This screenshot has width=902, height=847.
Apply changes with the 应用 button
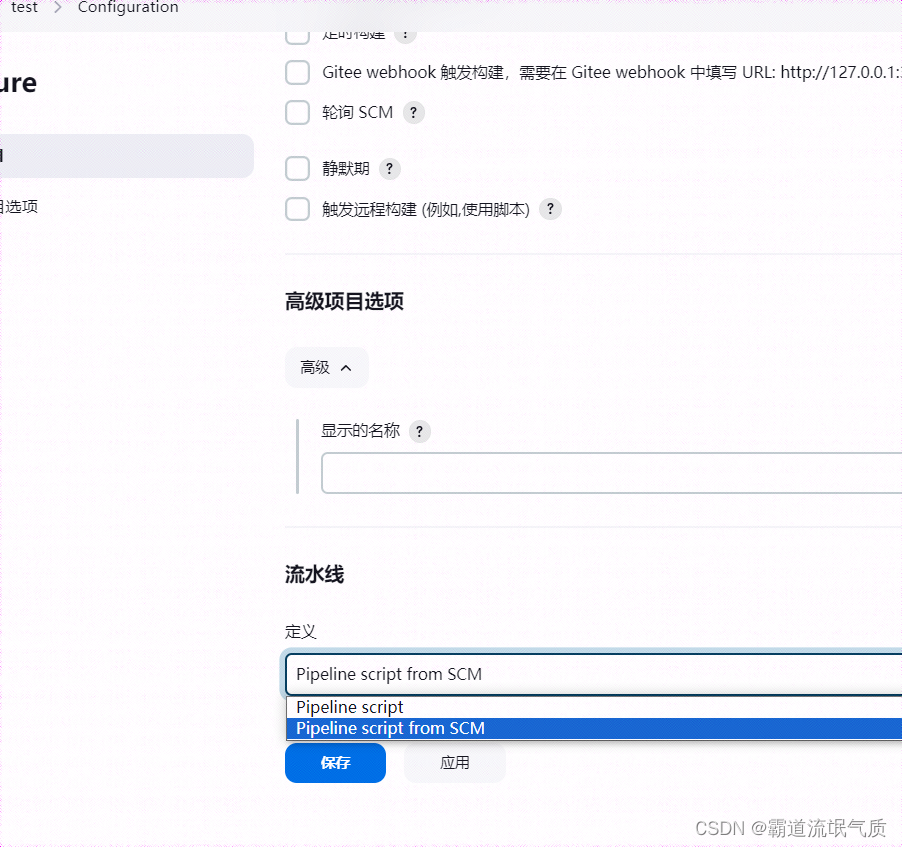click(454, 763)
